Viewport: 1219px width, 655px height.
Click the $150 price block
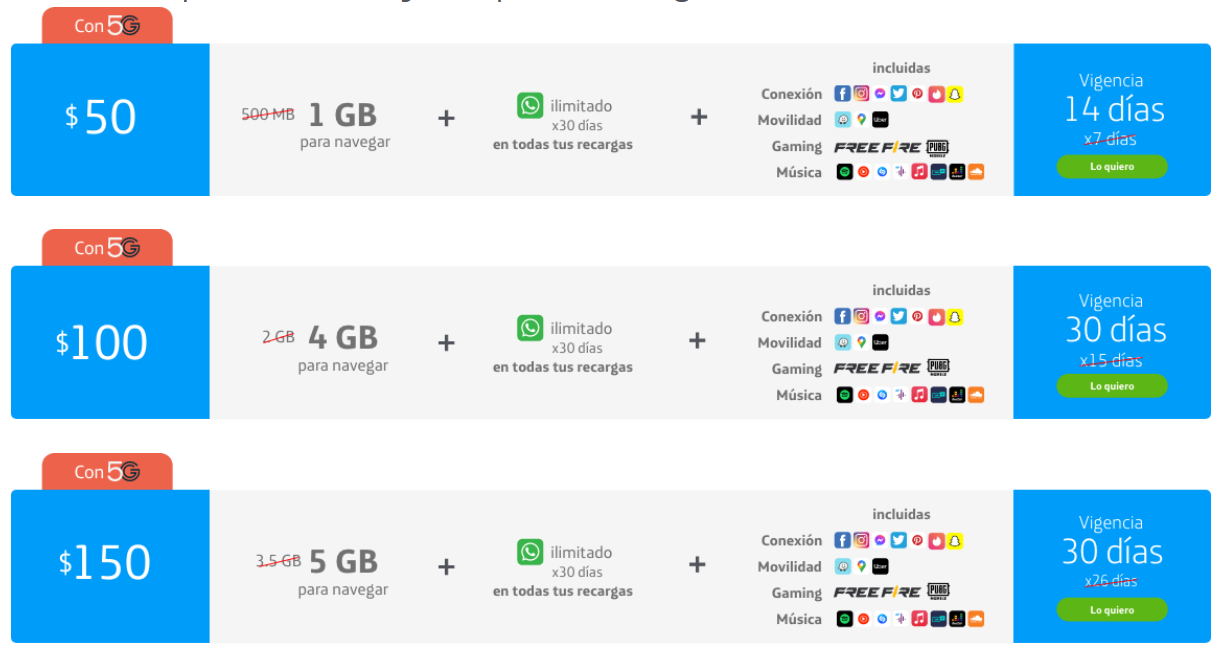(x=110, y=566)
